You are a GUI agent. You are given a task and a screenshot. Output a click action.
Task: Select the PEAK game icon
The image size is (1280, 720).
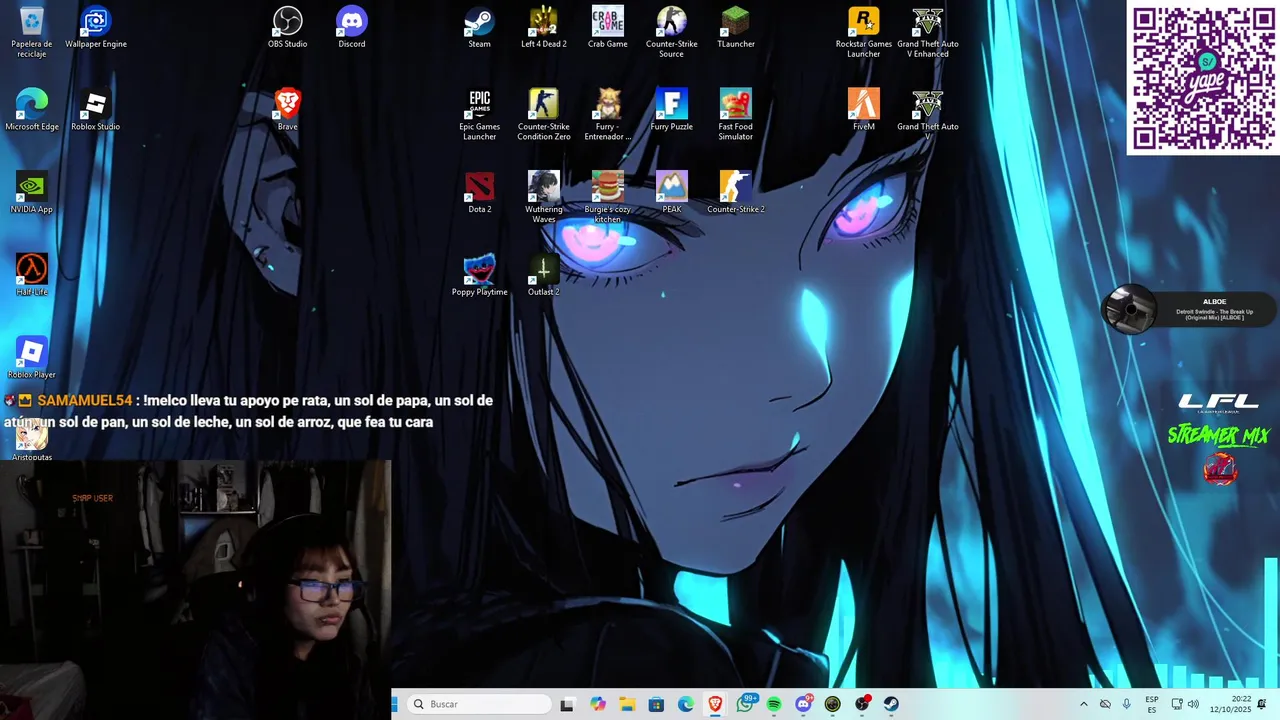tap(672, 193)
